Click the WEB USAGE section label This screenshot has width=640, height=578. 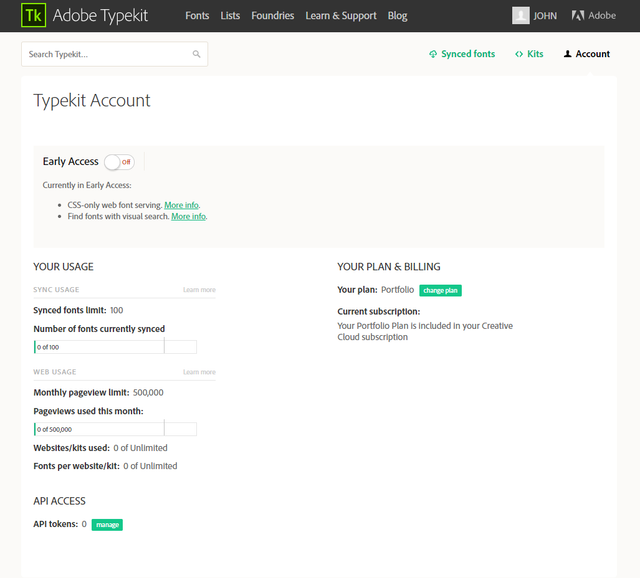(55, 372)
